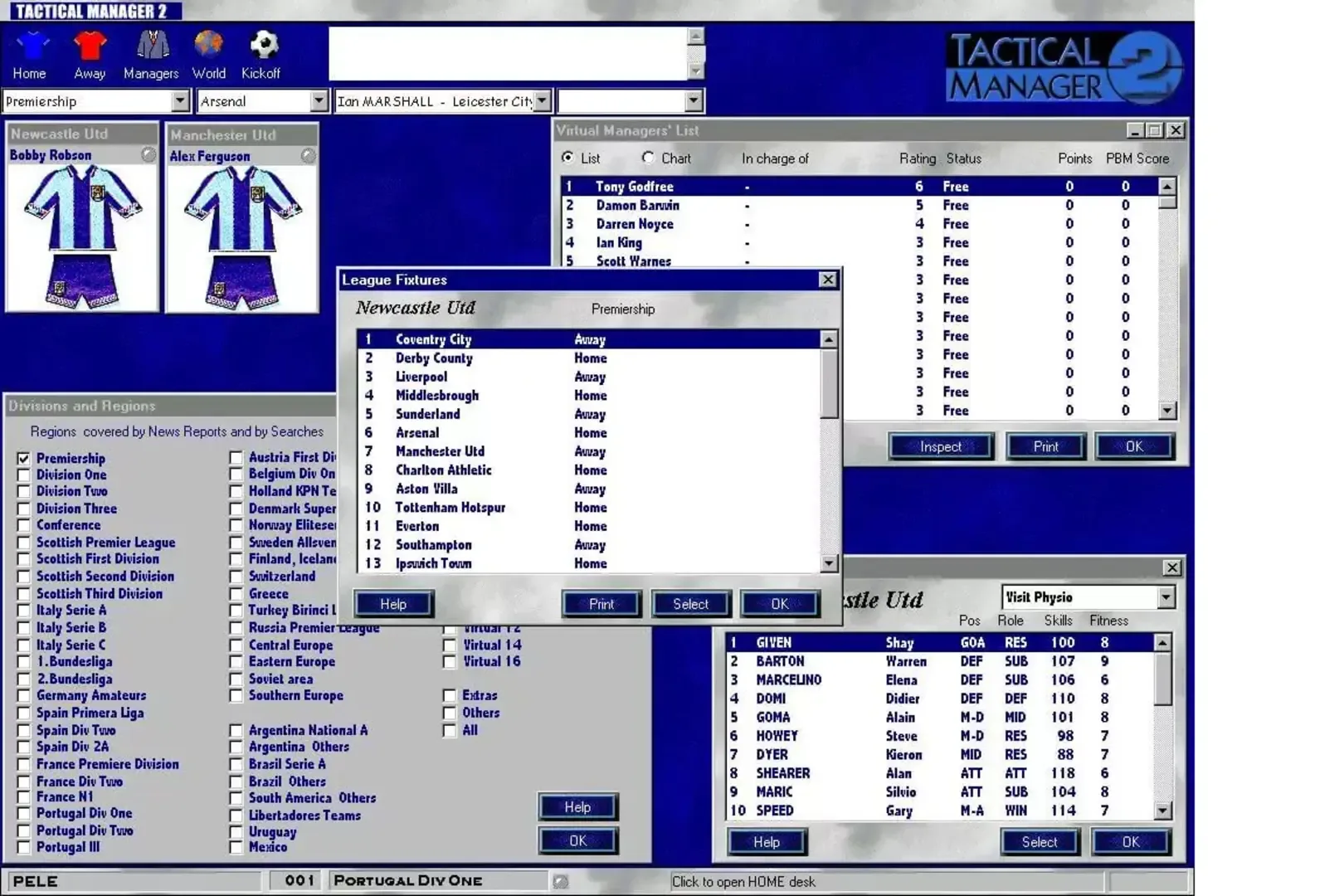Enable the Scottish Premier League checkbox
Image resolution: width=1344 pixels, height=896 pixels.
pos(23,543)
